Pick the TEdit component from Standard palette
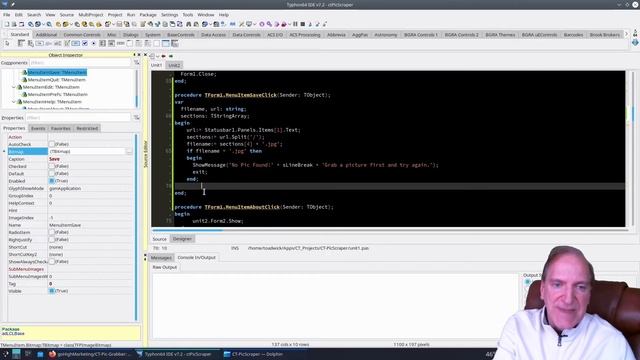The image size is (640, 360). click(x=57, y=43)
